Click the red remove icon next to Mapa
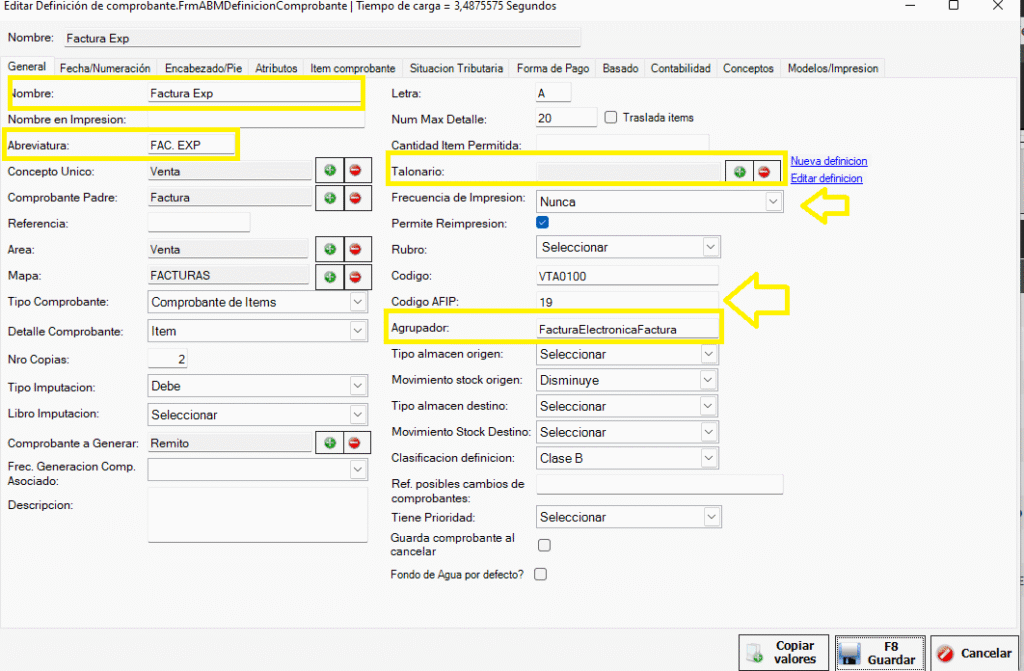 click(x=354, y=275)
